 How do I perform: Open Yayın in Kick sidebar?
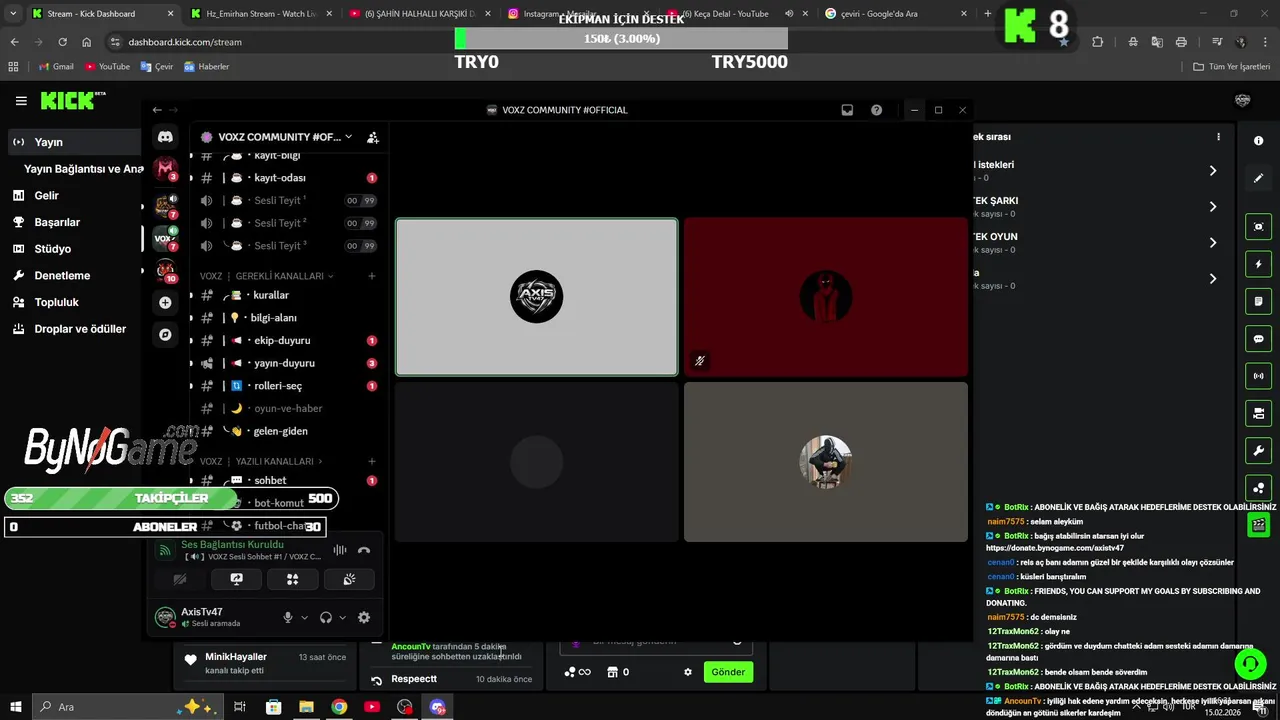click(73, 142)
